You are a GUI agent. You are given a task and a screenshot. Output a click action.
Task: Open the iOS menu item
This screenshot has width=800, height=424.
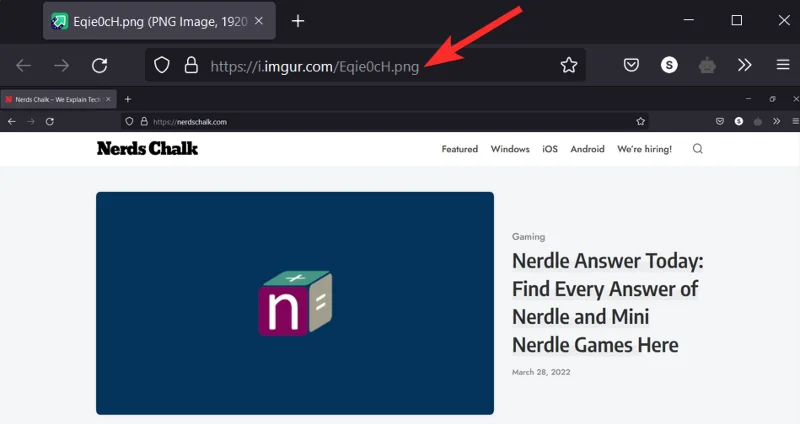[x=550, y=149]
